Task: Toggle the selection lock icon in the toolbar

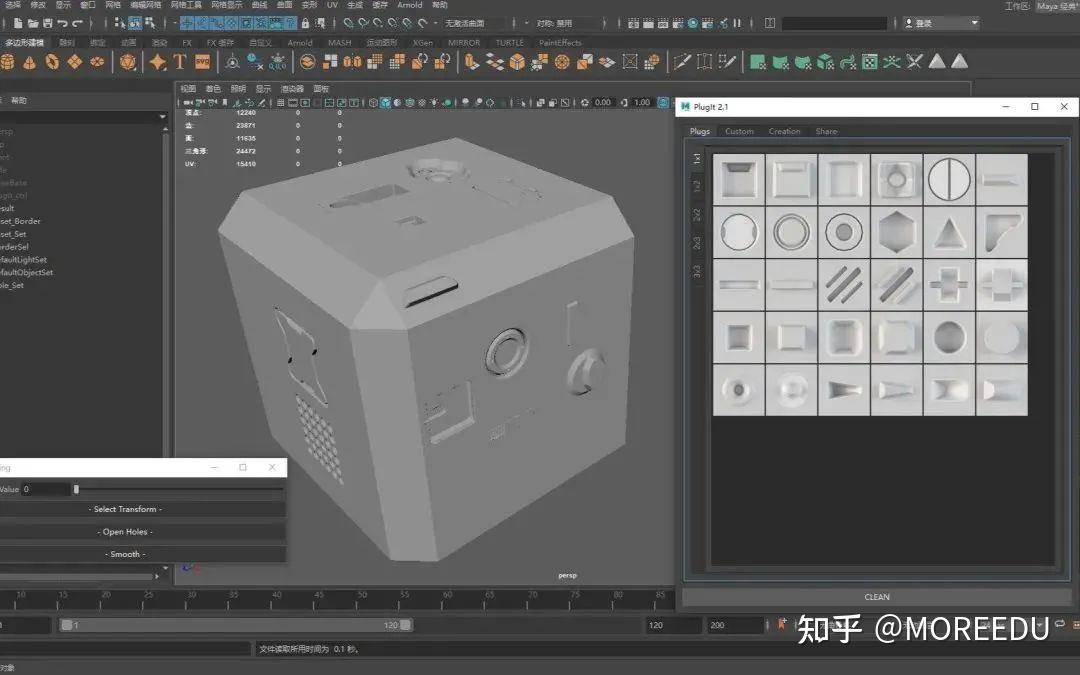Action: point(305,23)
